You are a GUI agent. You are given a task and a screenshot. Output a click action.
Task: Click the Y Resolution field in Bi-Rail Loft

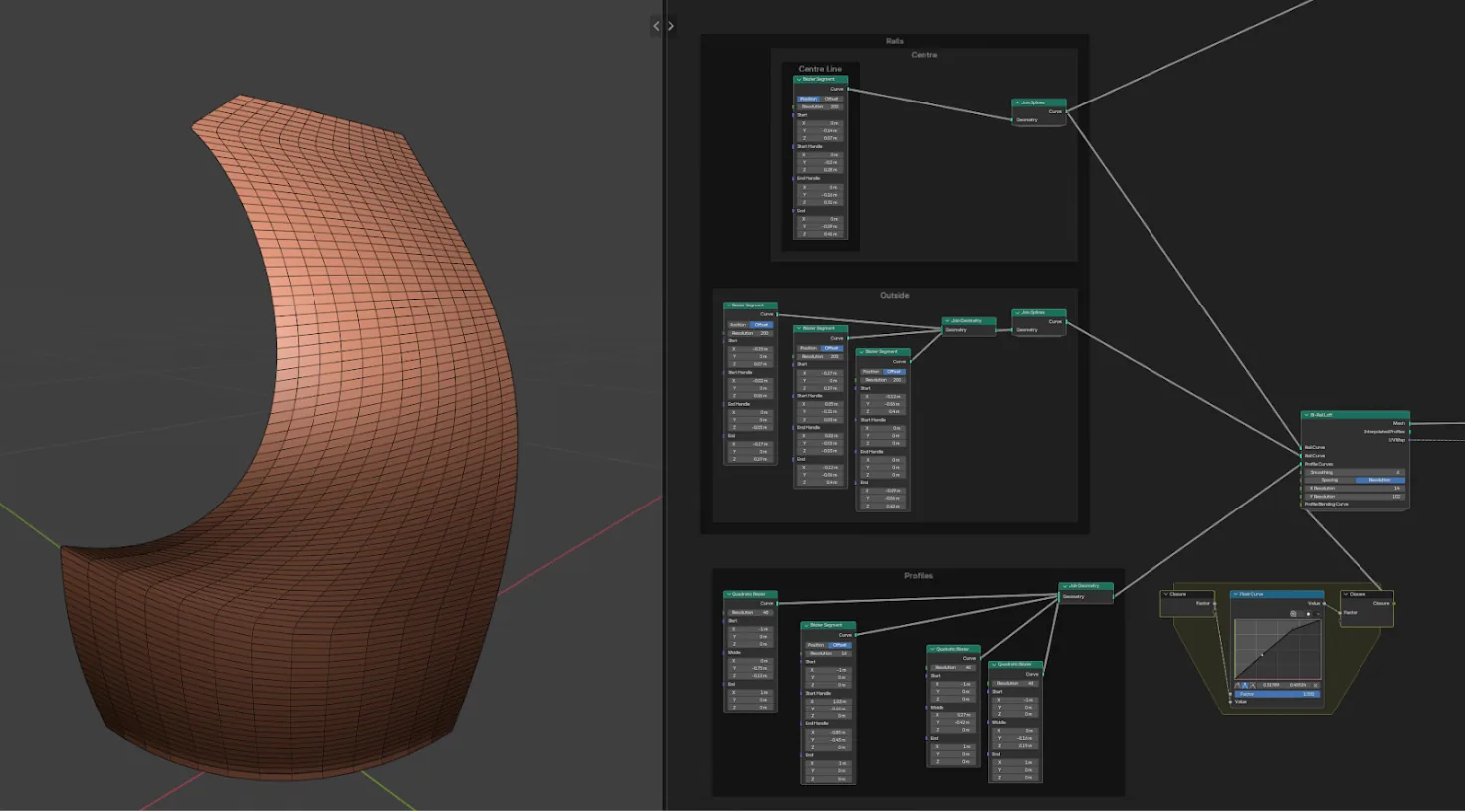coord(1355,497)
